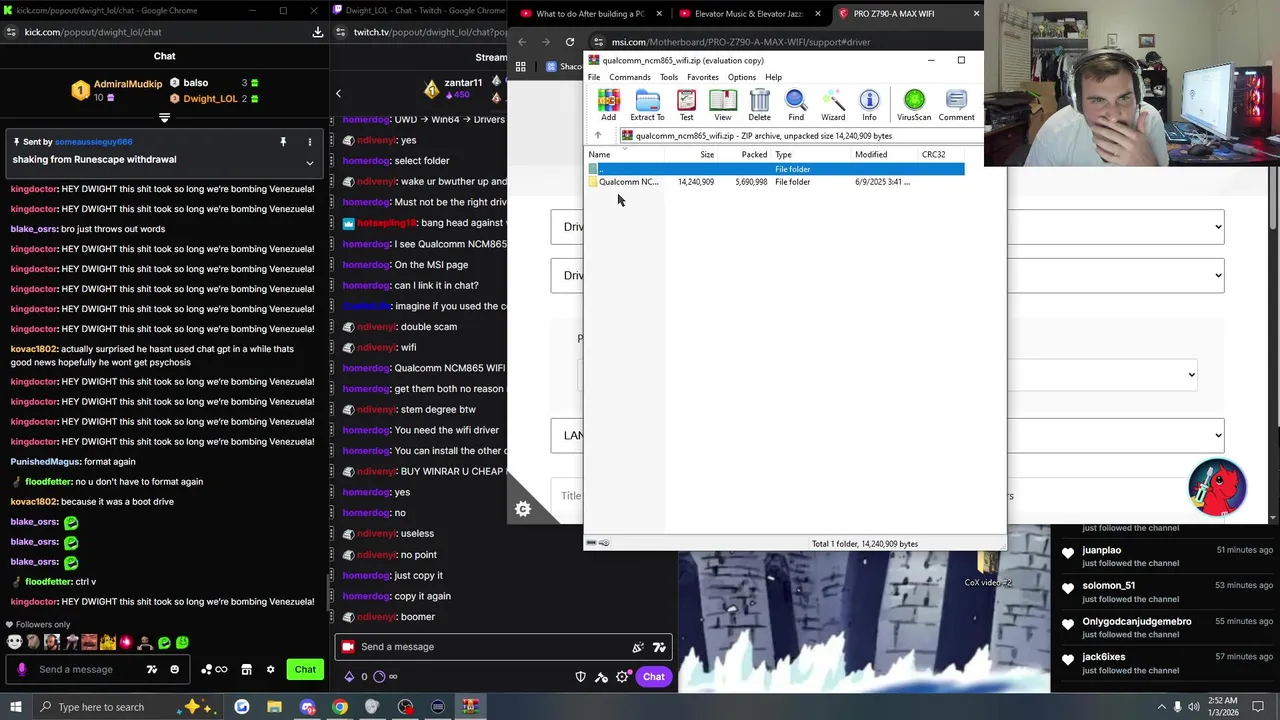Open Kick shop storefront icon
Image resolution: width=1280 pixels, height=720 pixels.
[246, 669]
